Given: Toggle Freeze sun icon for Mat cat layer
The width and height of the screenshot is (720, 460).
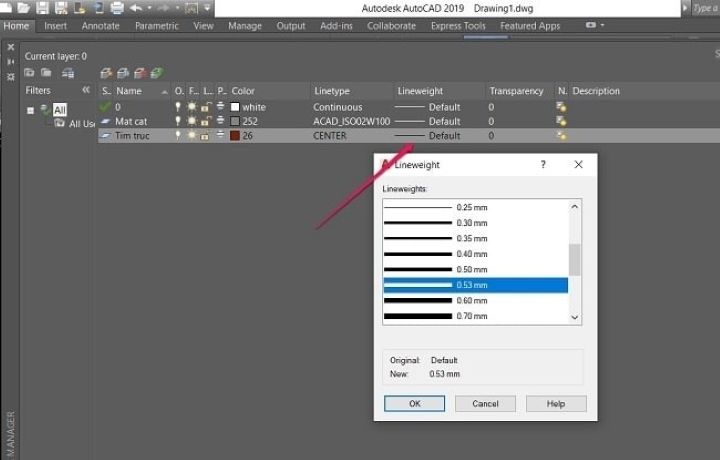Looking at the screenshot, I should point(191,121).
